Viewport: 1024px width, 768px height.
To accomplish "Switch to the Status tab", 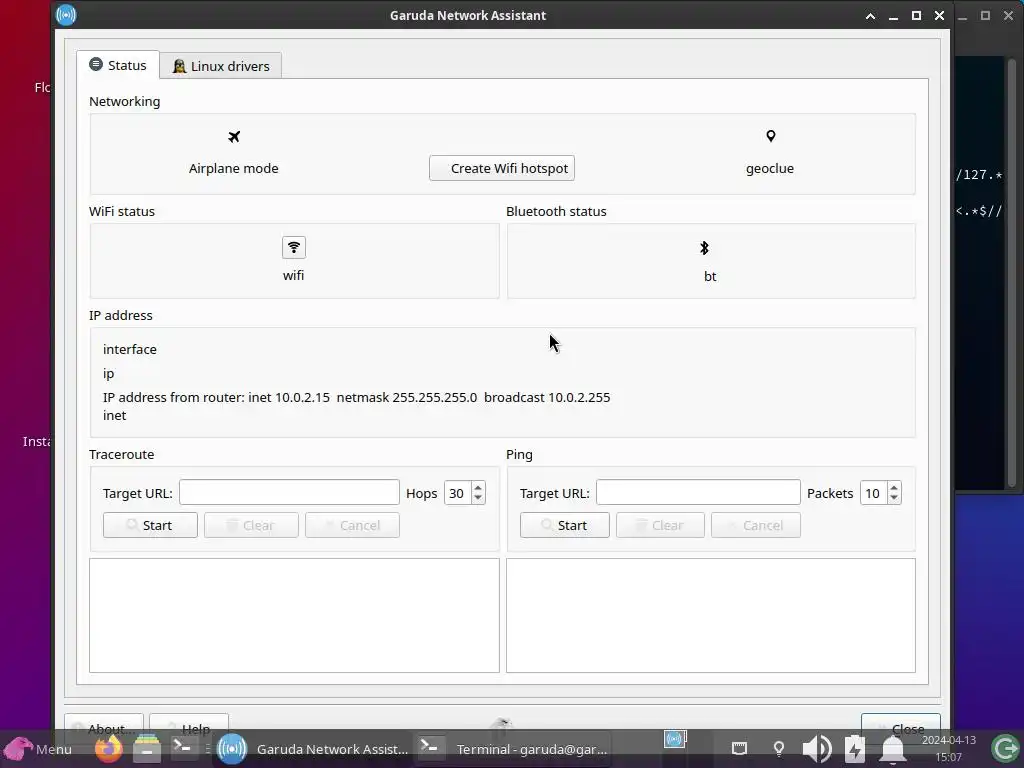I will coord(118,65).
